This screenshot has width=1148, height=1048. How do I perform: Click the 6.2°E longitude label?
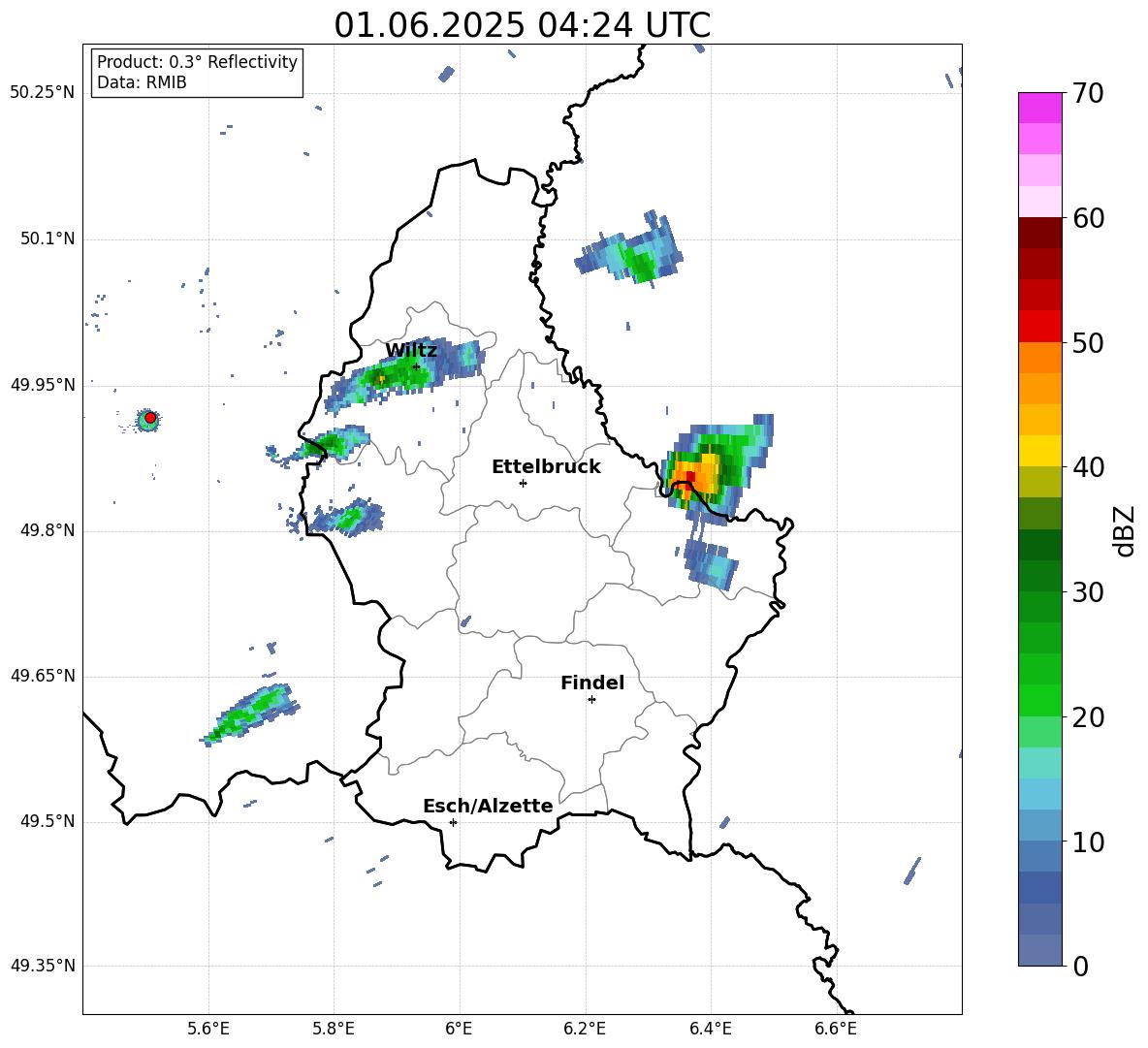585,1029
